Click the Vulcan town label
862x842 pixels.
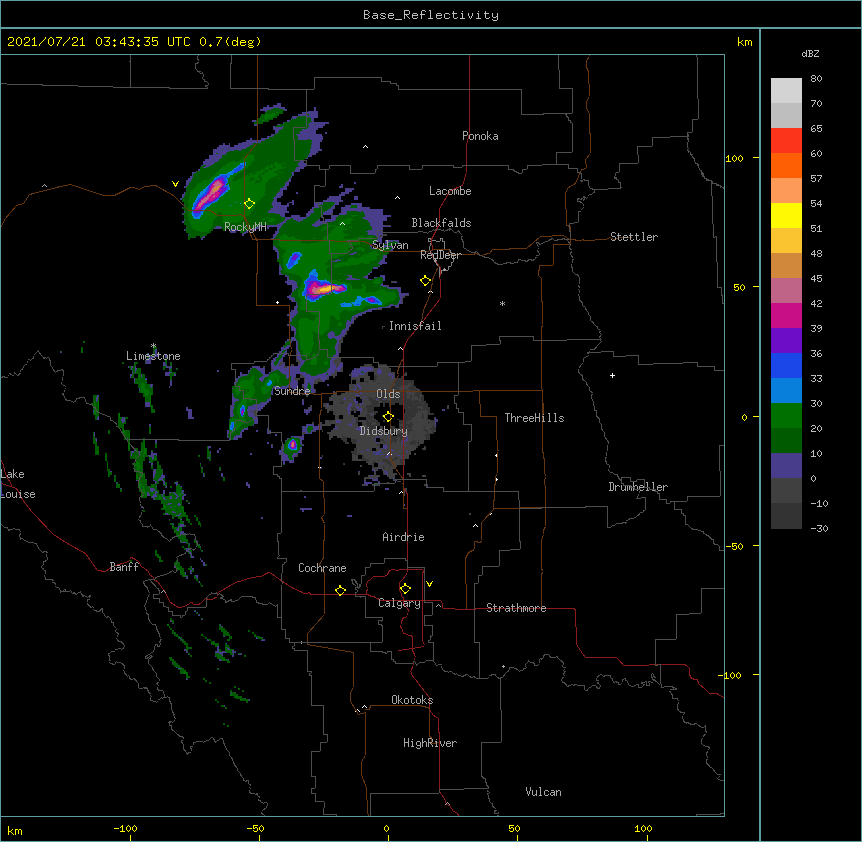point(543,792)
